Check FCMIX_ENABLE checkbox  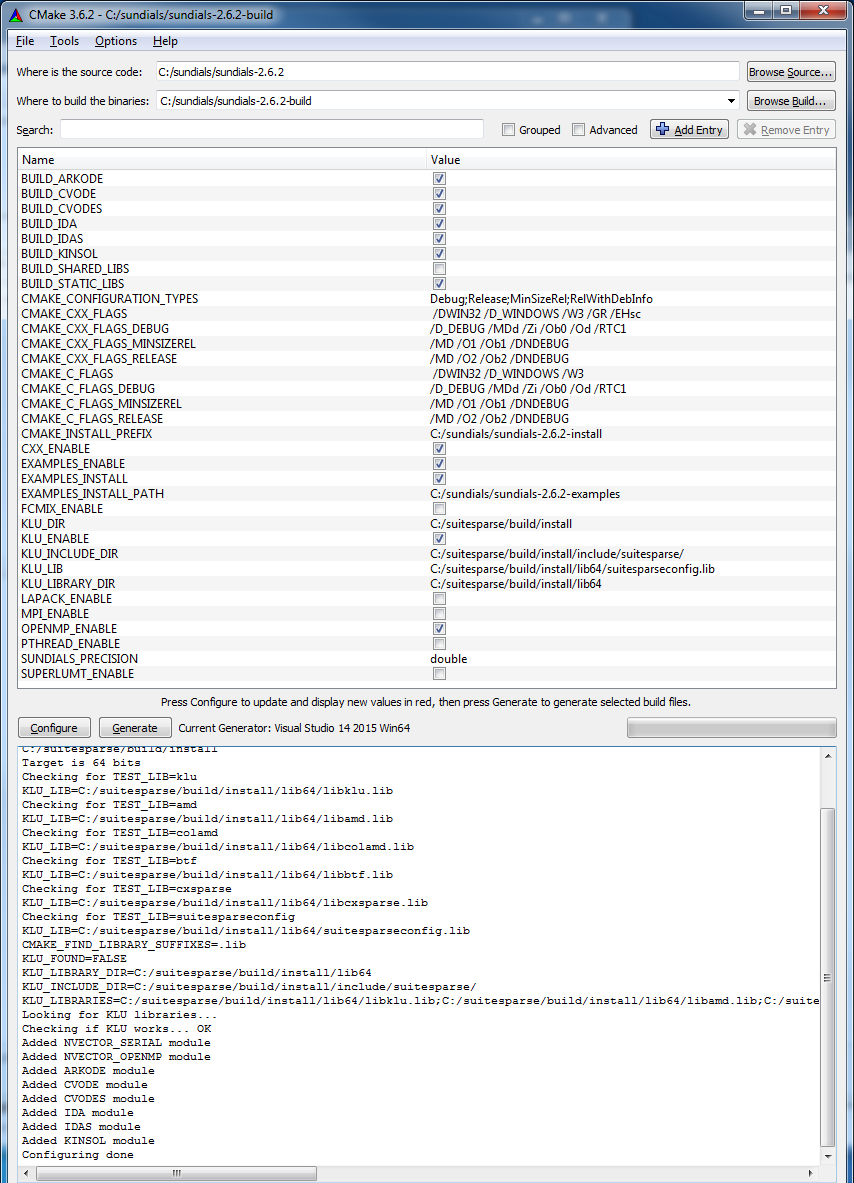click(x=439, y=509)
